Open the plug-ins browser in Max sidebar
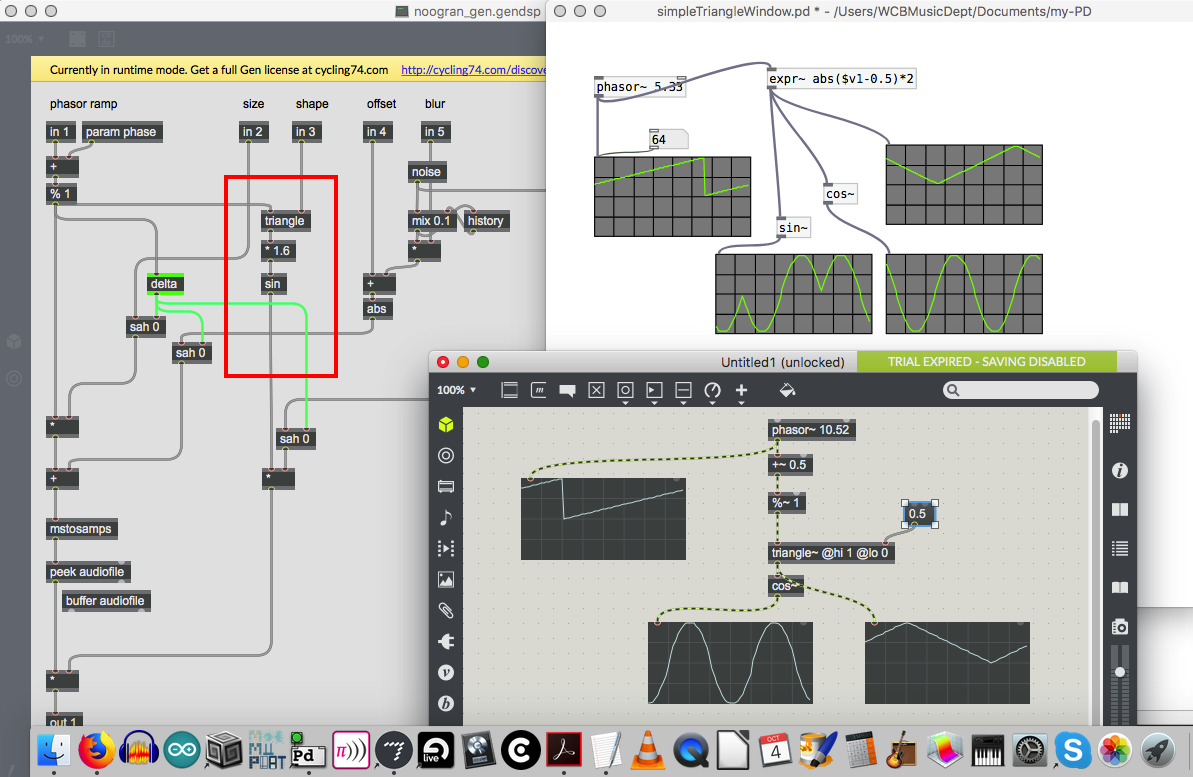 click(x=446, y=642)
